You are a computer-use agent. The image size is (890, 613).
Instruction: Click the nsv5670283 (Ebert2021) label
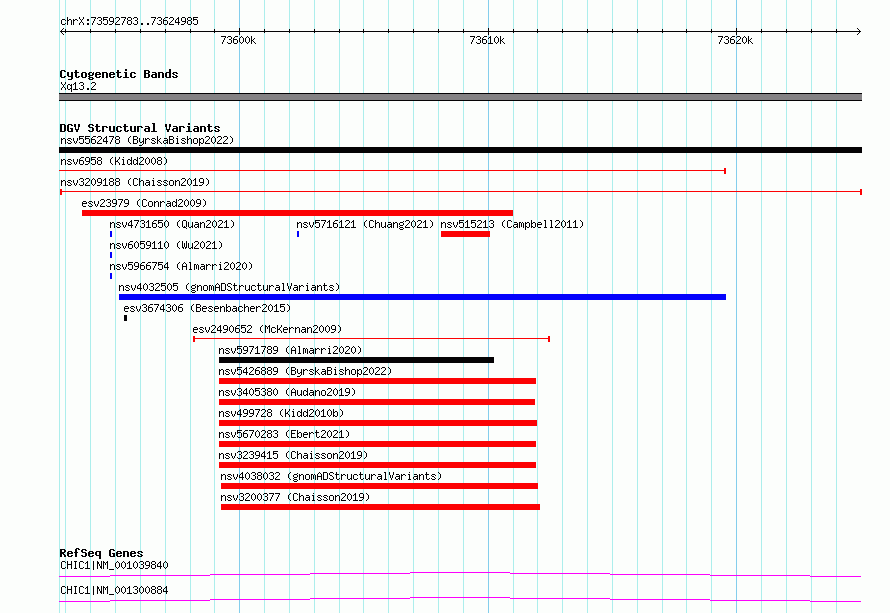click(284, 434)
